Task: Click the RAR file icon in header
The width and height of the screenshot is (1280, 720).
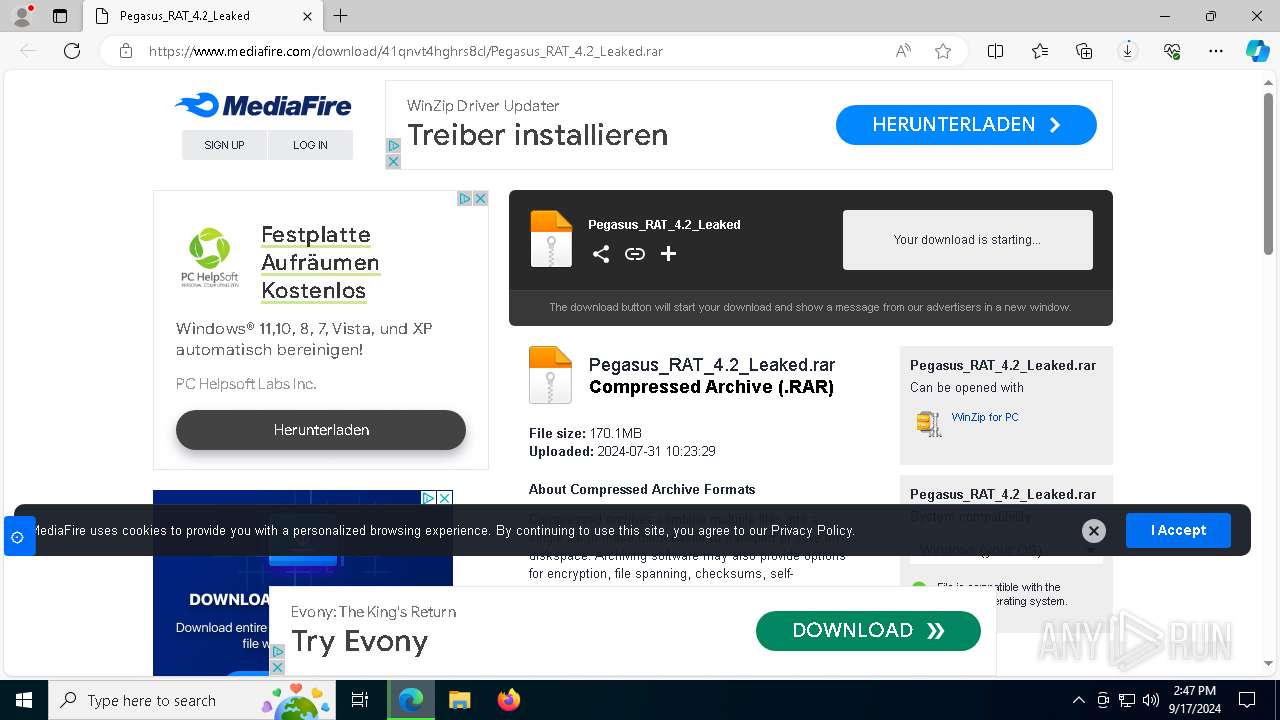Action: [551, 239]
